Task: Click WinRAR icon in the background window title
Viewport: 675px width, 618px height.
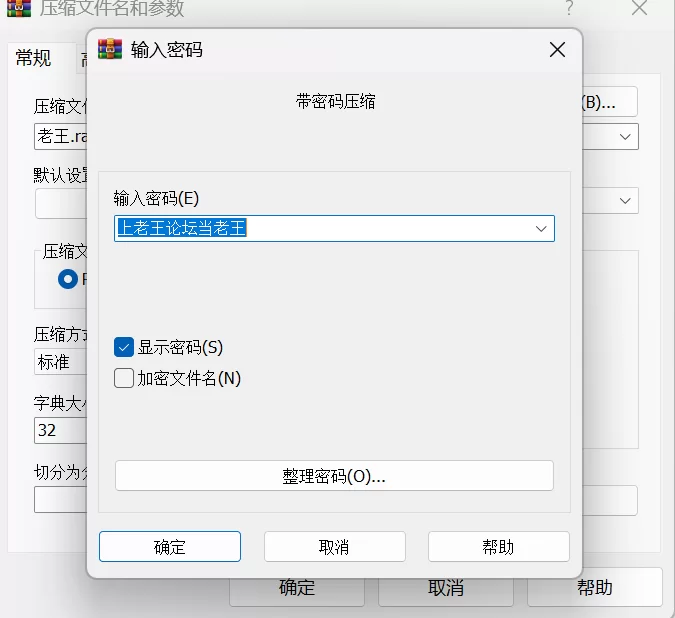Action: pyautogui.click(x=19, y=8)
